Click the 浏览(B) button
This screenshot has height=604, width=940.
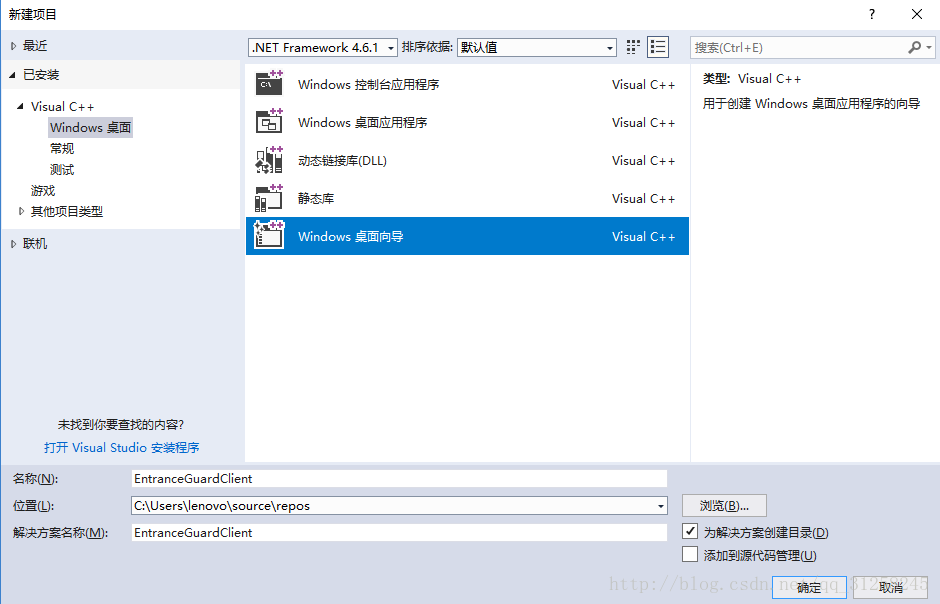click(x=723, y=505)
